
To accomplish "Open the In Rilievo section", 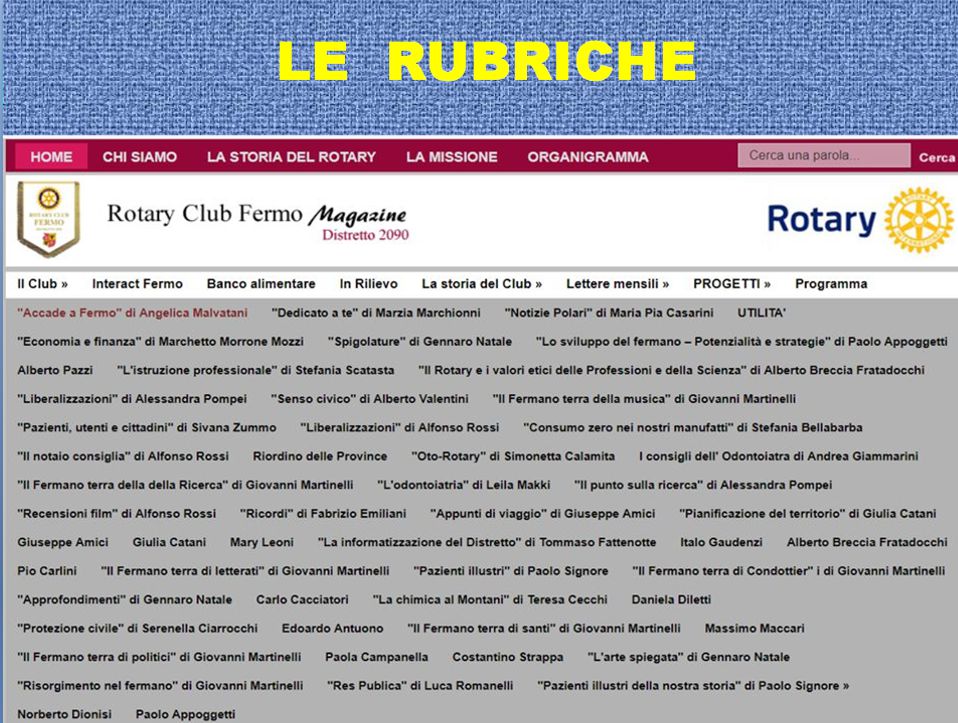I will [368, 284].
